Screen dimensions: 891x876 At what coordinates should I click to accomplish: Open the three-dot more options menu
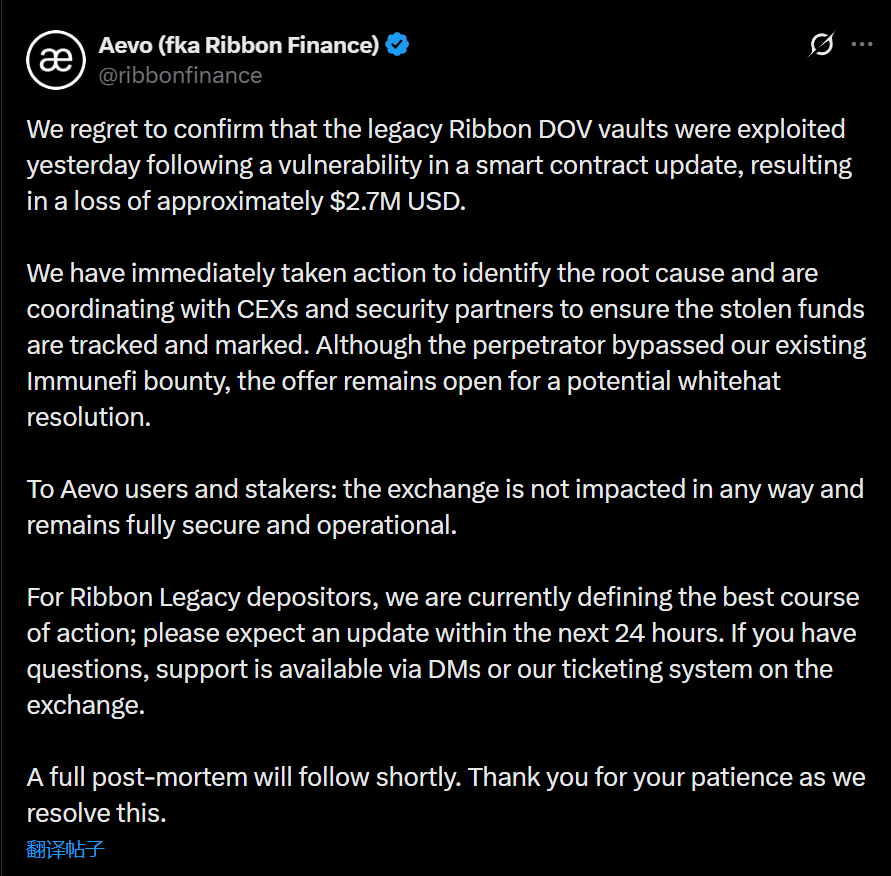tap(861, 45)
